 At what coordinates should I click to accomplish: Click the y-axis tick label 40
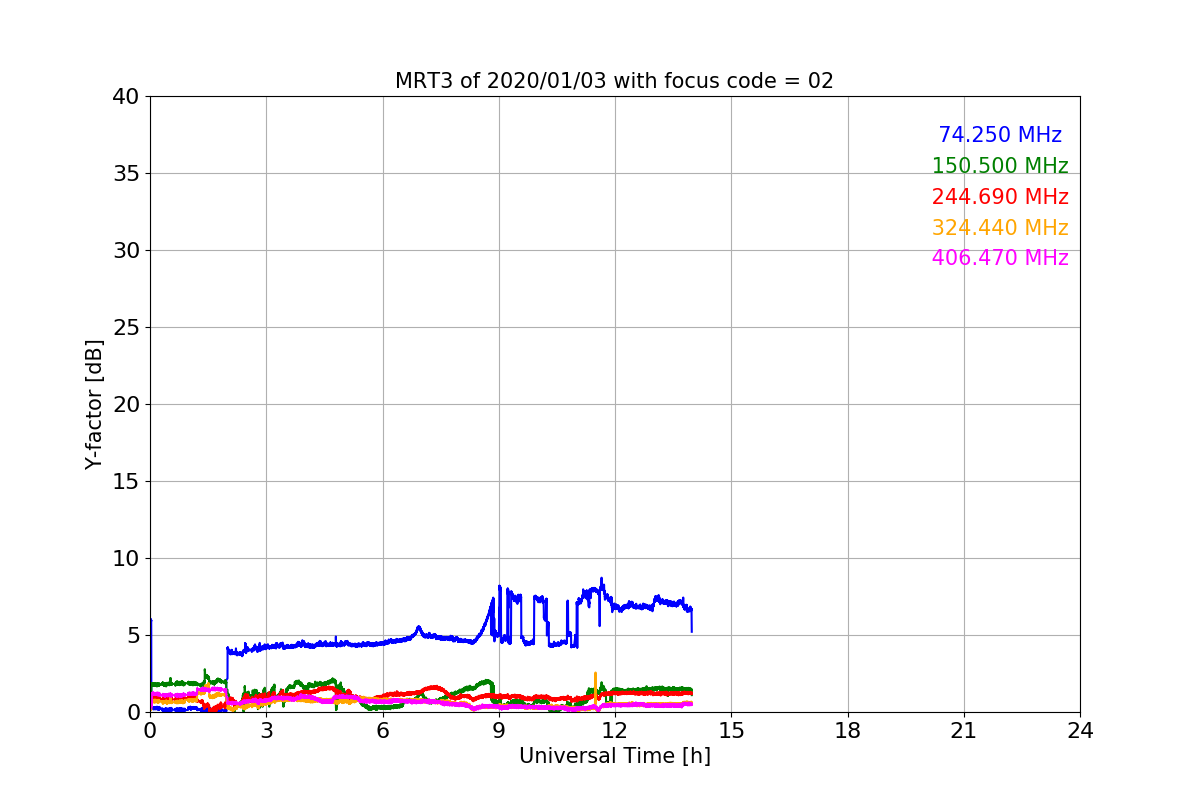126,97
